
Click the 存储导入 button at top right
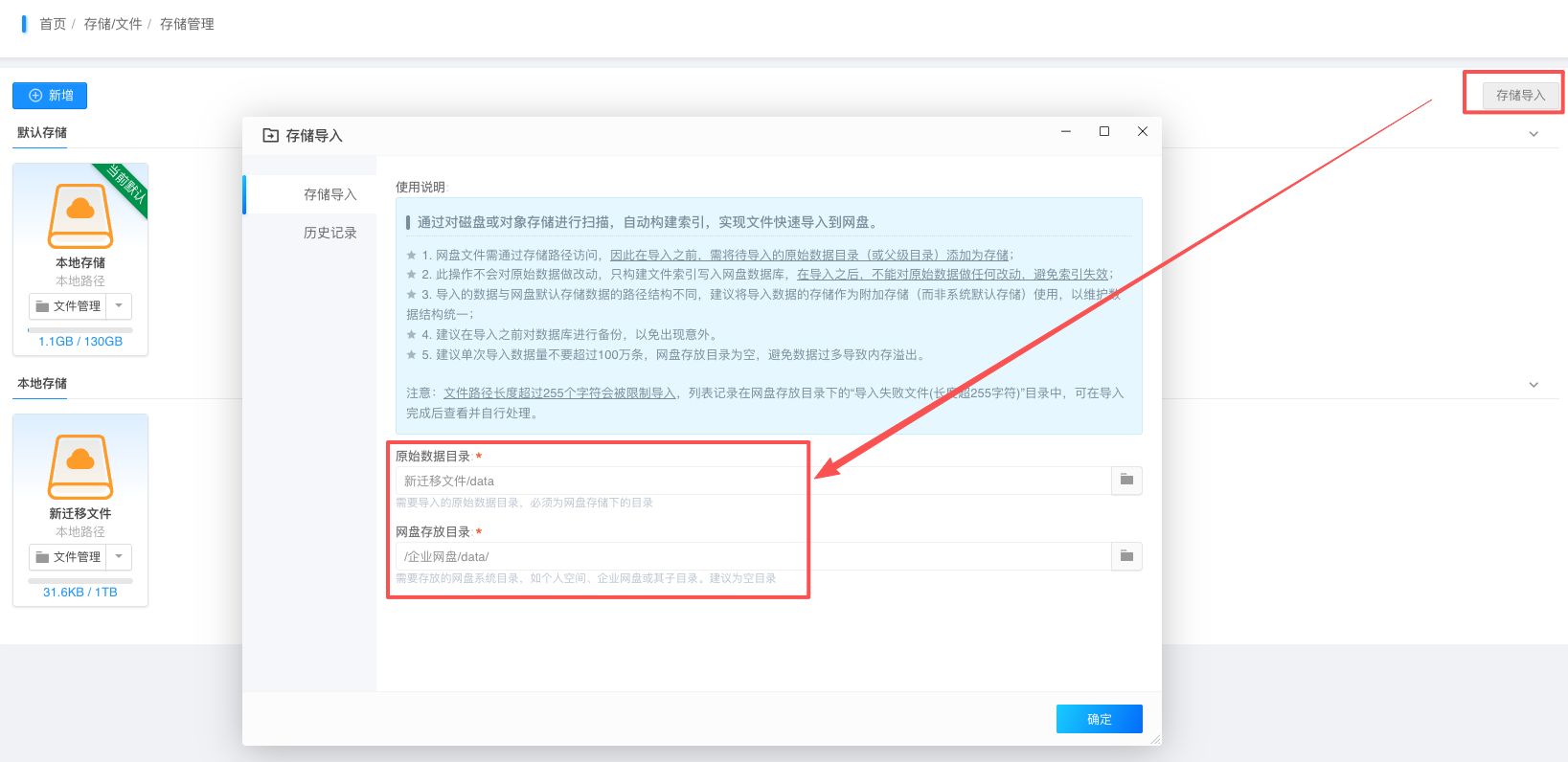coord(1520,95)
